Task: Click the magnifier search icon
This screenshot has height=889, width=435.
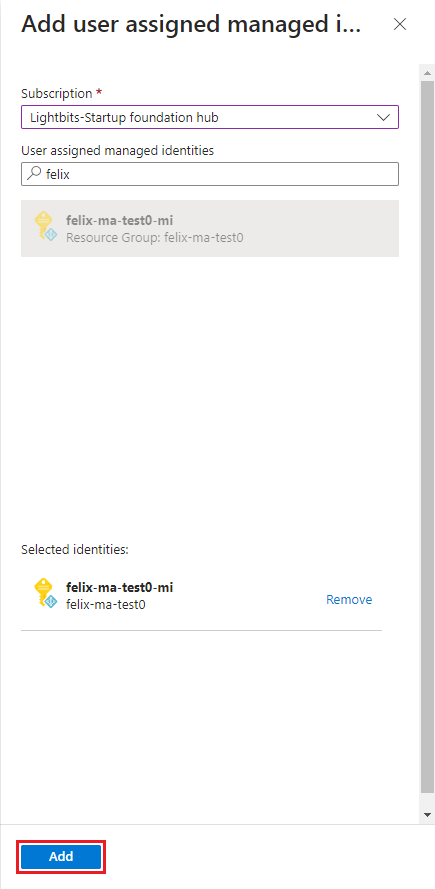Action: point(33,173)
